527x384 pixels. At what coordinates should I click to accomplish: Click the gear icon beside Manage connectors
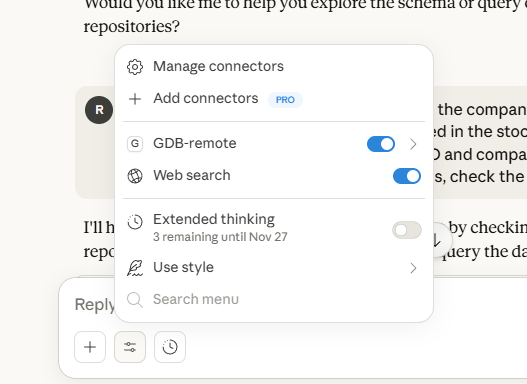pos(135,67)
